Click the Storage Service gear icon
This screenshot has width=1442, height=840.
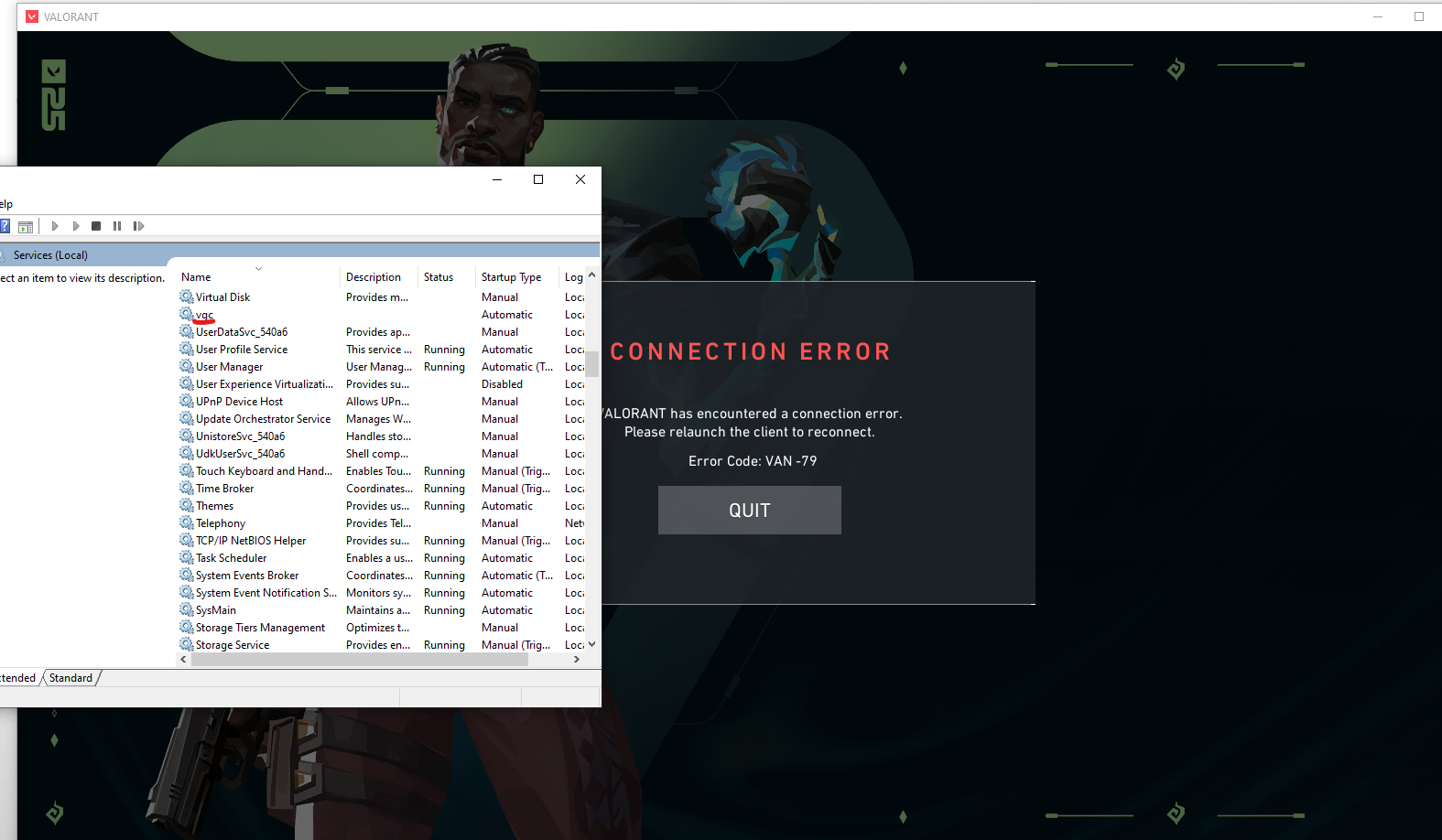tap(187, 644)
